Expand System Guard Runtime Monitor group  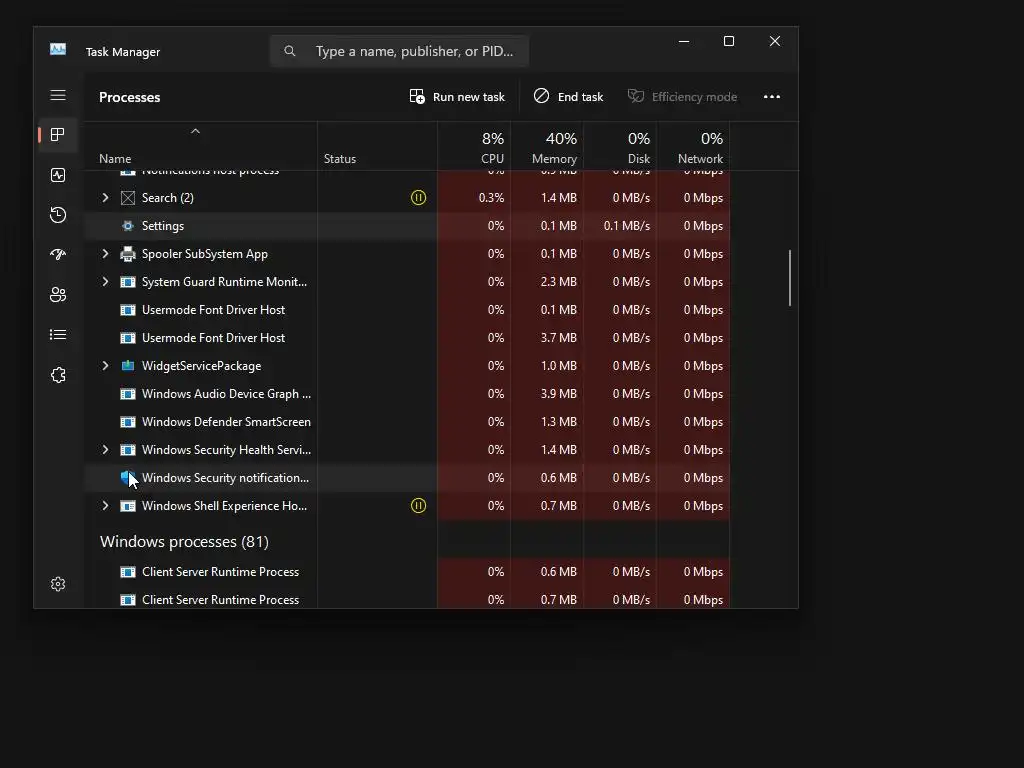pos(105,281)
